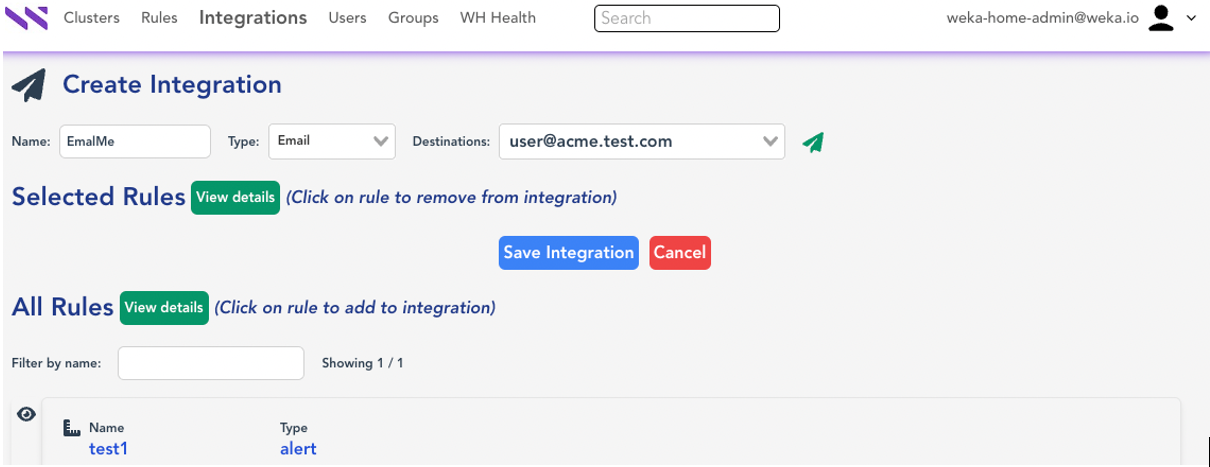Click the paper plane icon beside Create Integration
Image resolution: width=1210 pixels, height=467 pixels.
coord(29,86)
